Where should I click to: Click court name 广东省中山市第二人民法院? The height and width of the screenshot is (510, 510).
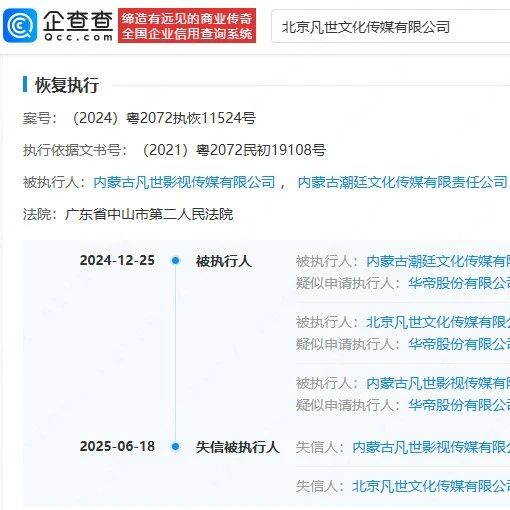click(149, 214)
